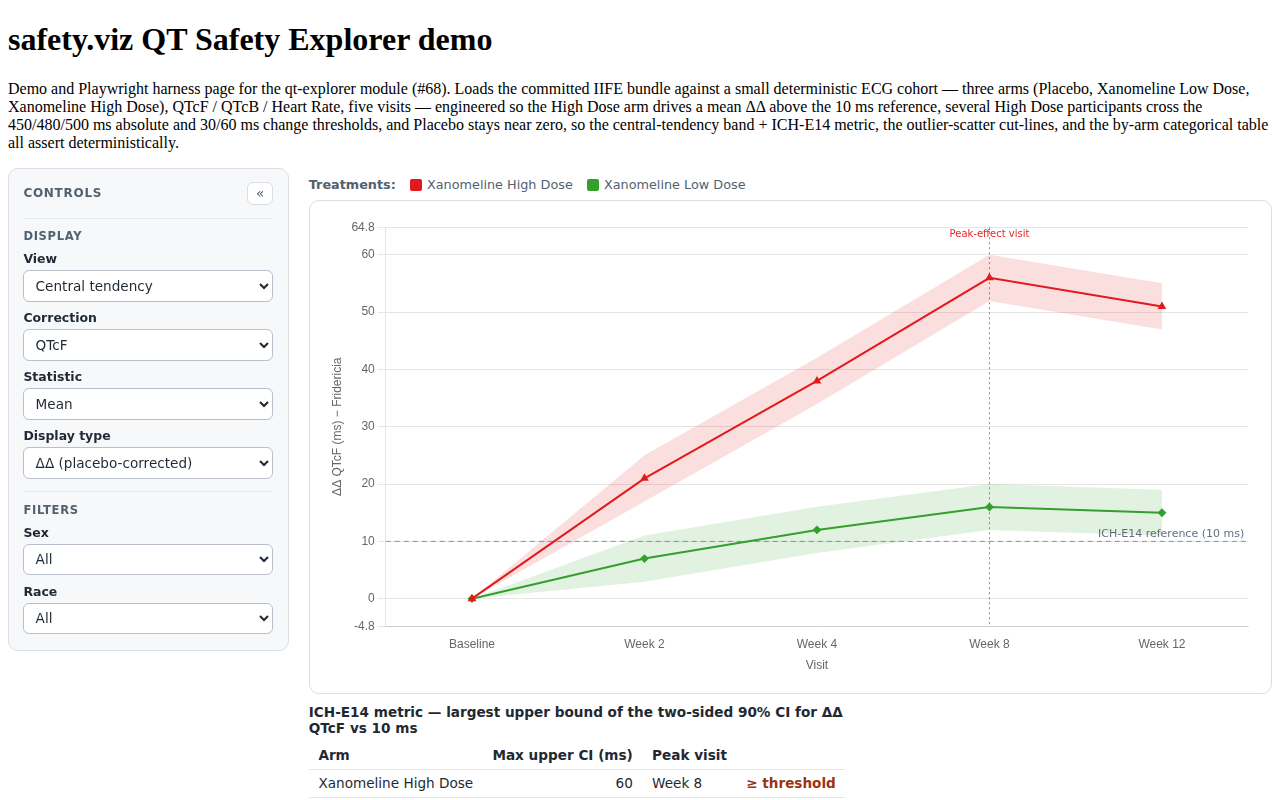Screen dimensions: 1280x800
Task: Click the DISPLAY section heading
Action: point(53,236)
